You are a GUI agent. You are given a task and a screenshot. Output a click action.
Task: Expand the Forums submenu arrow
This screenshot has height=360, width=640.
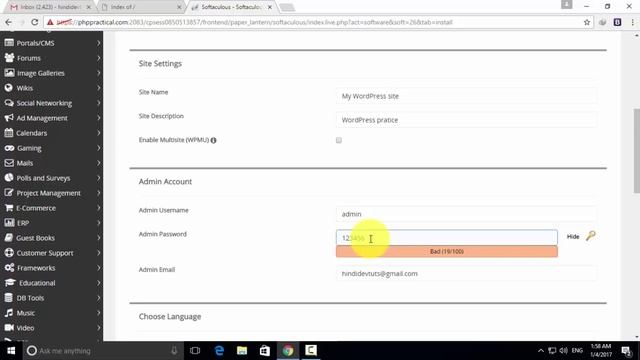(98, 58)
